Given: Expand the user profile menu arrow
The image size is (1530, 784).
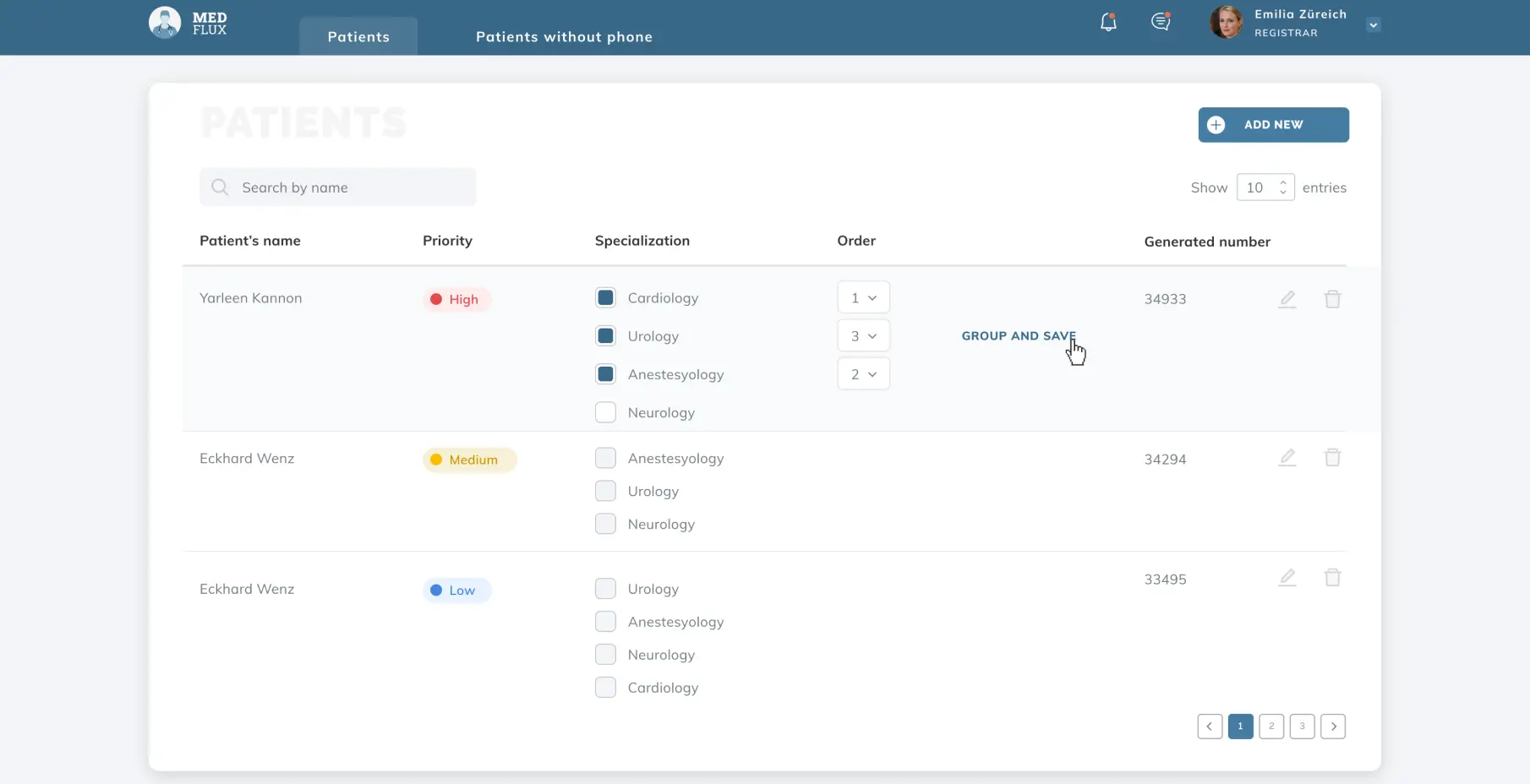Looking at the screenshot, I should pyautogui.click(x=1373, y=25).
